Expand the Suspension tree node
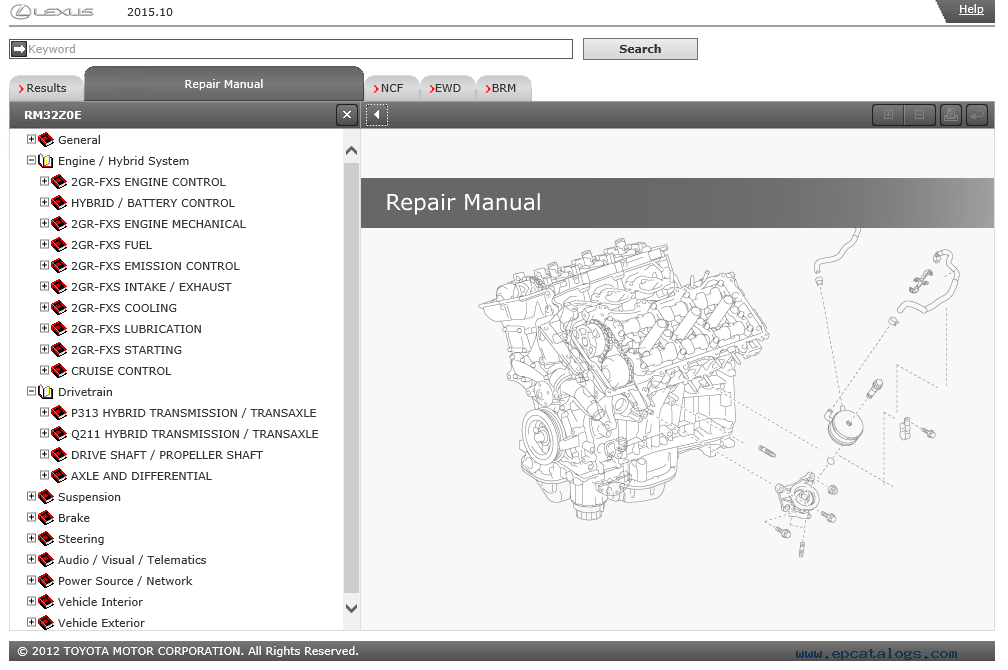The image size is (1008, 670). point(31,496)
